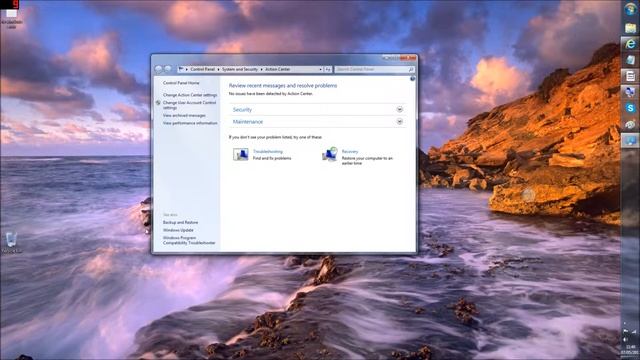Open View archived messages link
Image resolution: width=640 pixels, height=360 pixels.
pos(184,116)
